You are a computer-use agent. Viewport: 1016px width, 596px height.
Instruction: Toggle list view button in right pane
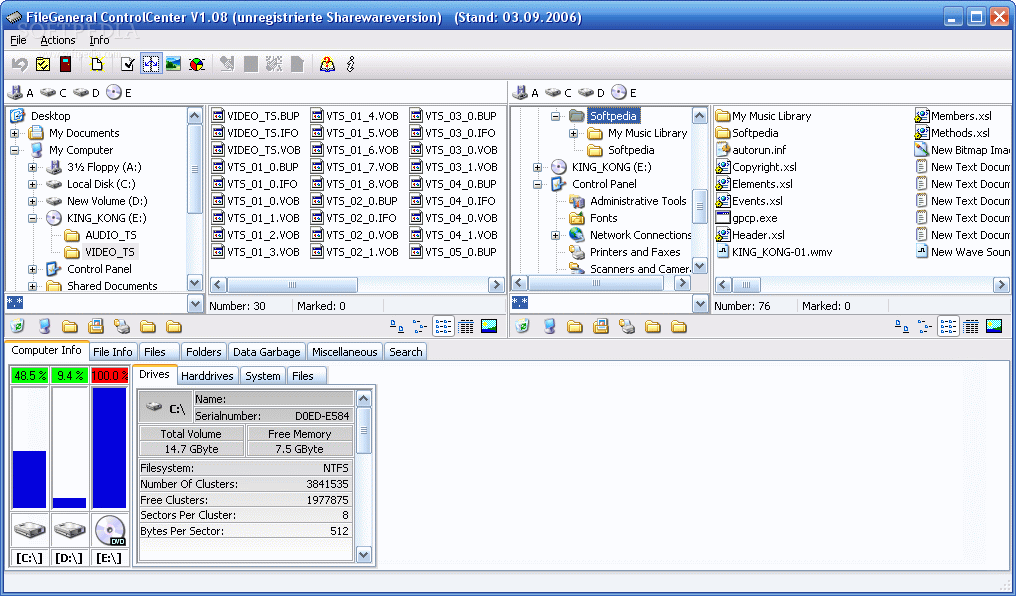(x=948, y=326)
